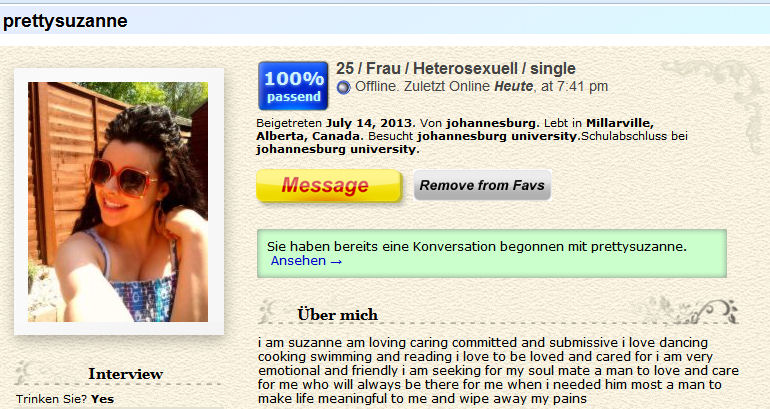The image size is (770, 409).
Task: Click the Millarville, Alberta, Canada location text
Action: [455, 129]
